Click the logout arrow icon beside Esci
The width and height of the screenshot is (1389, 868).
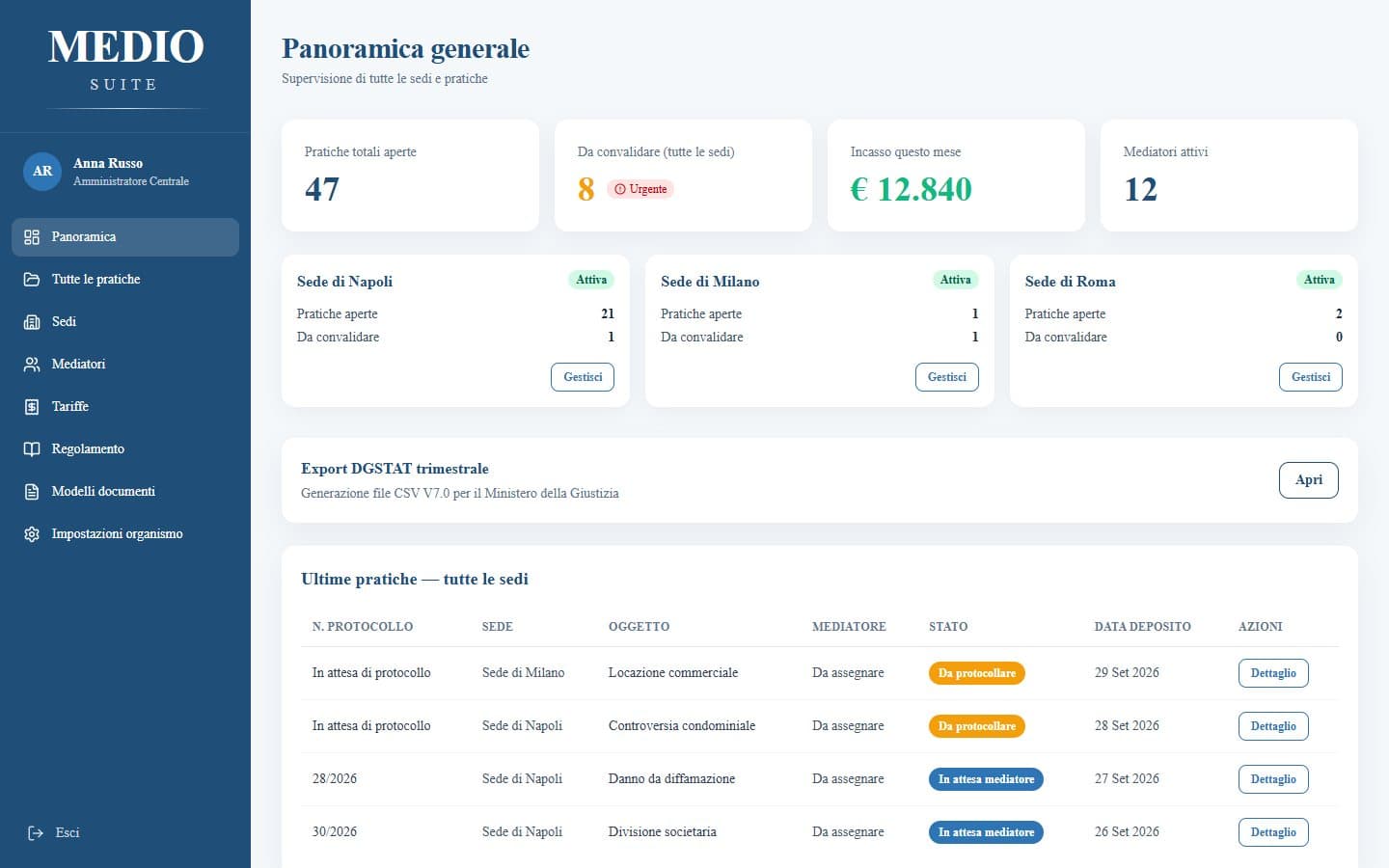(36, 833)
